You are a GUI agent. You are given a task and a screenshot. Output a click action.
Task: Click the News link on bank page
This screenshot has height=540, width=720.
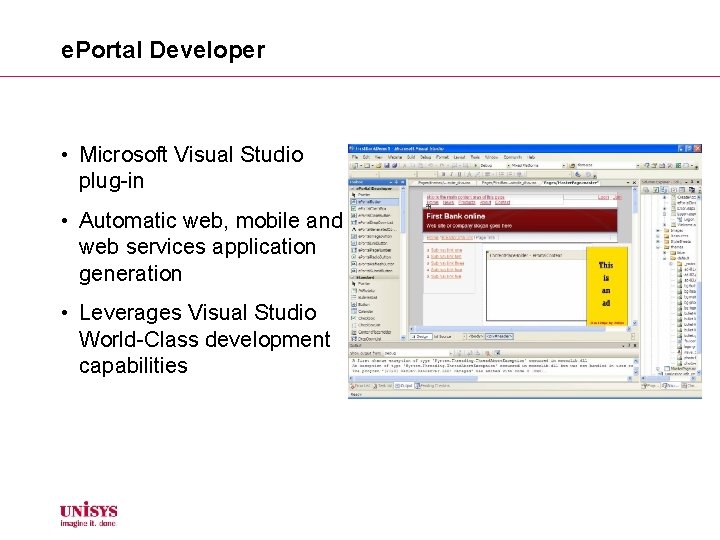[x=448, y=202]
